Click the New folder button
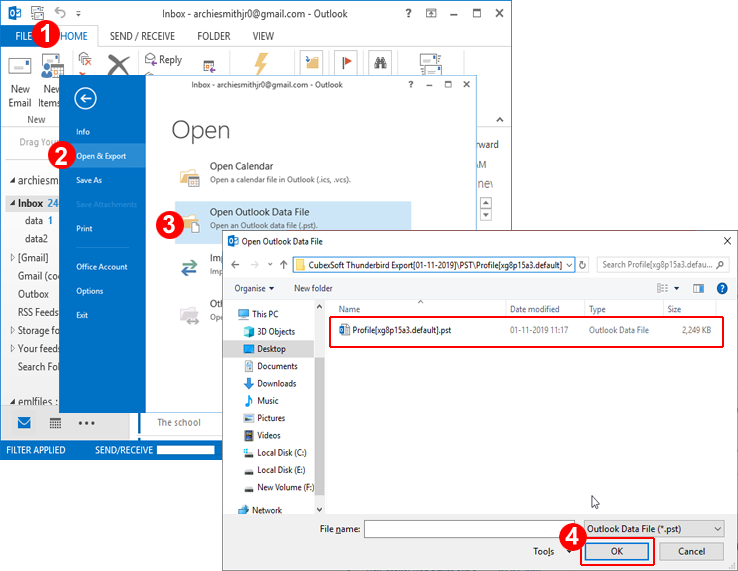The height and width of the screenshot is (571, 738). click(313, 288)
